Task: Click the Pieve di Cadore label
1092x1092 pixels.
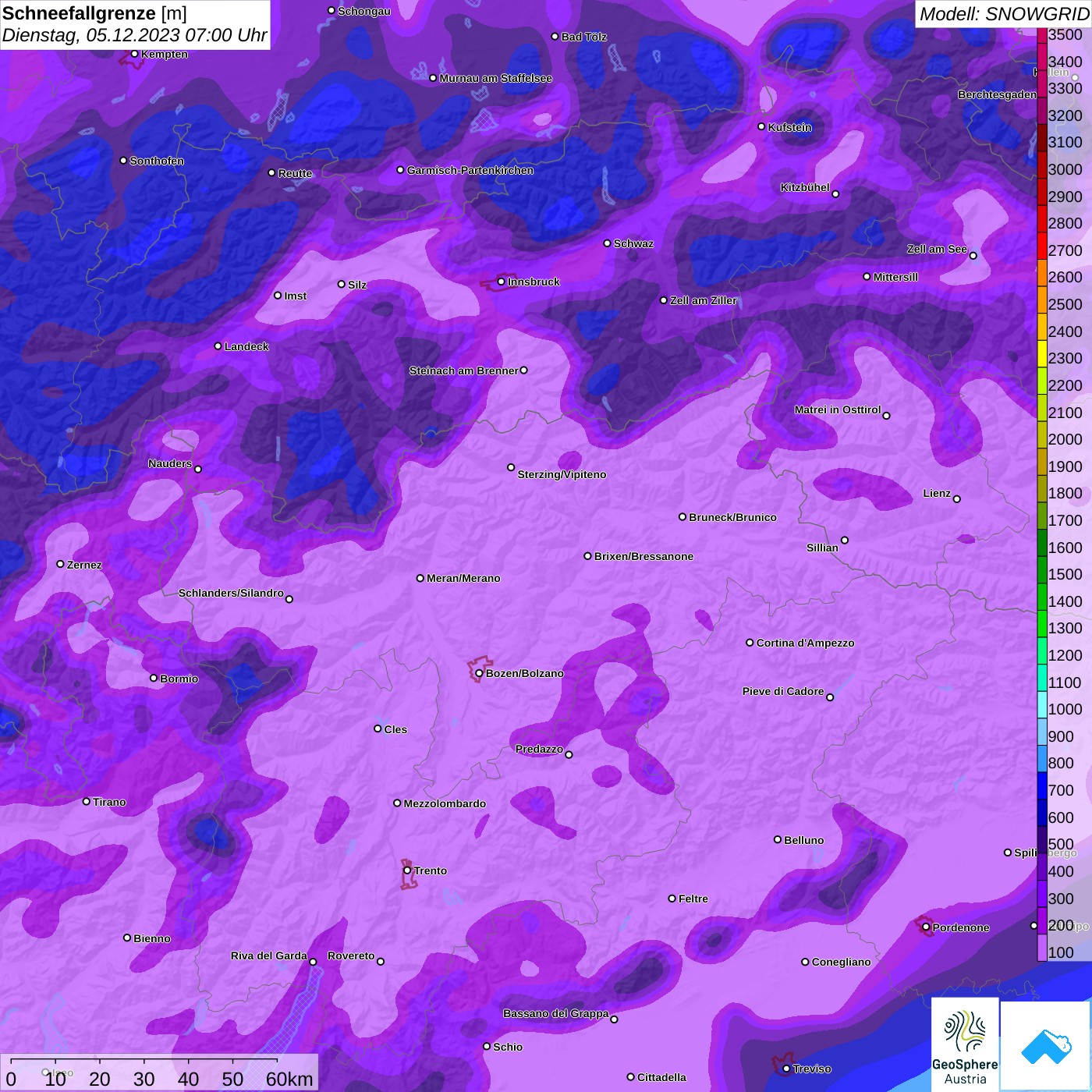Action: 782,691
